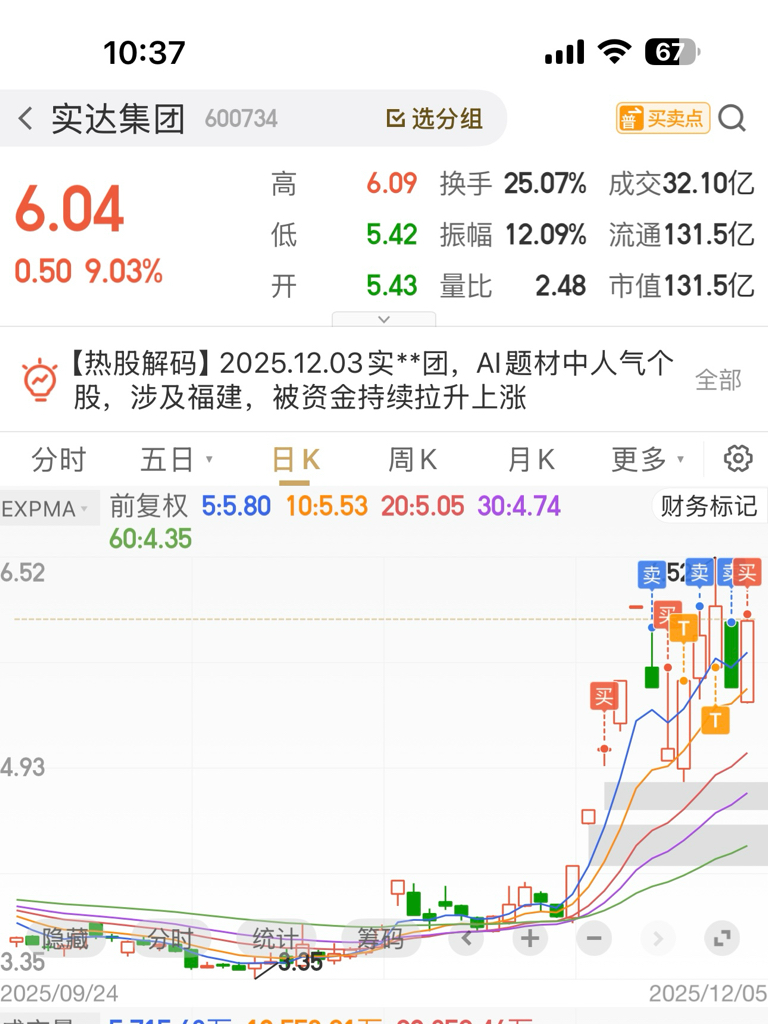Move chart right with arrow button
The width and height of the screenshot is (768, 1024).
658,939
